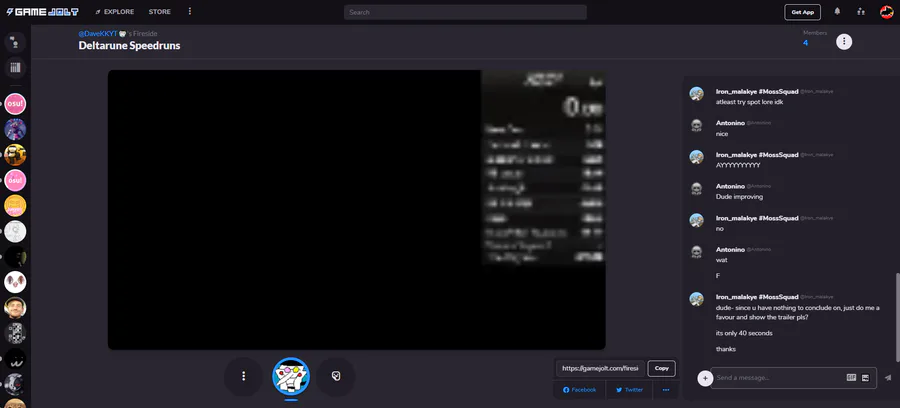Open the top navigation more-options menu
Screen dimensions: 900x408
point(190,11)
